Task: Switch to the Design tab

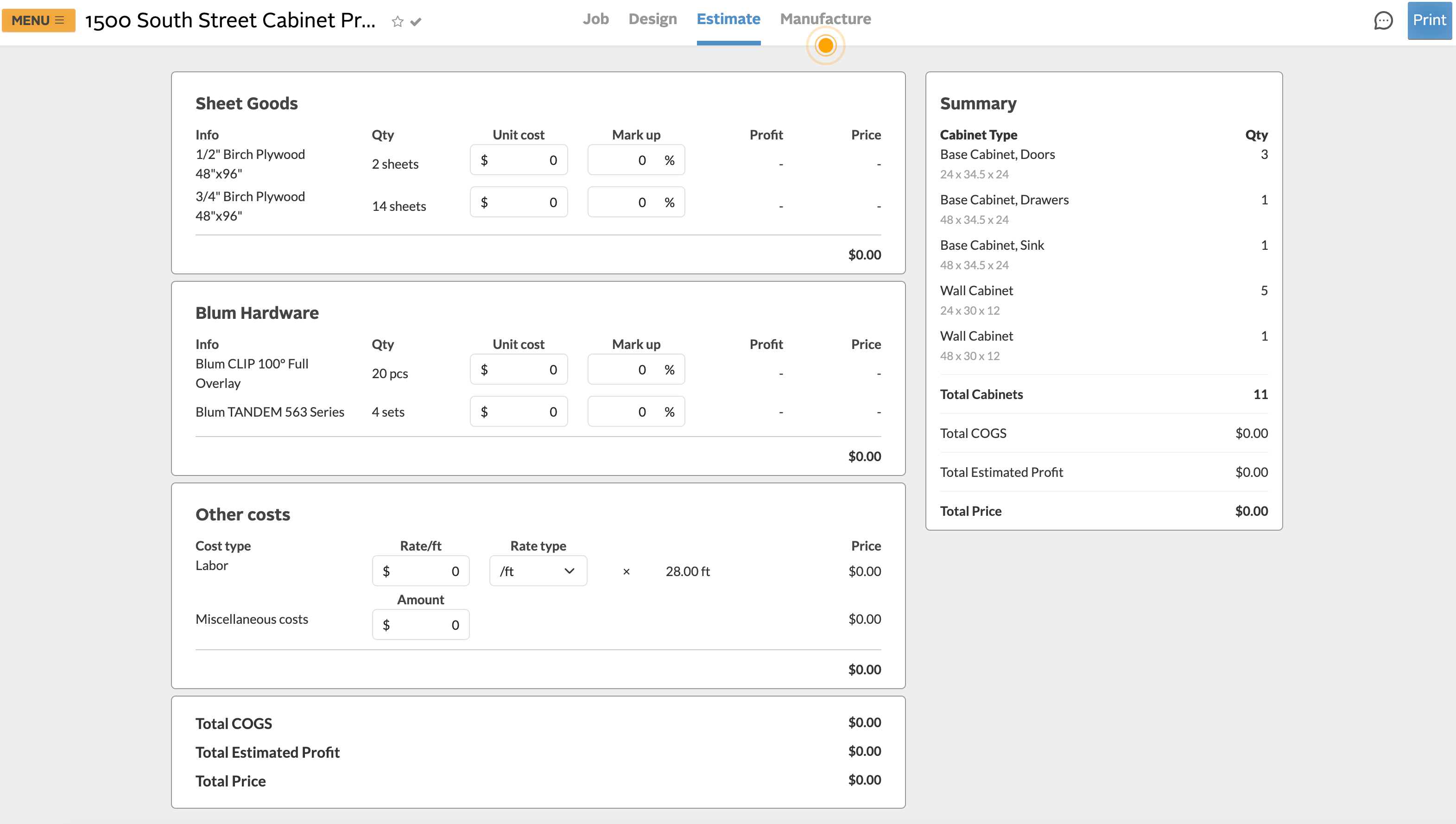Action: point(652,19)
